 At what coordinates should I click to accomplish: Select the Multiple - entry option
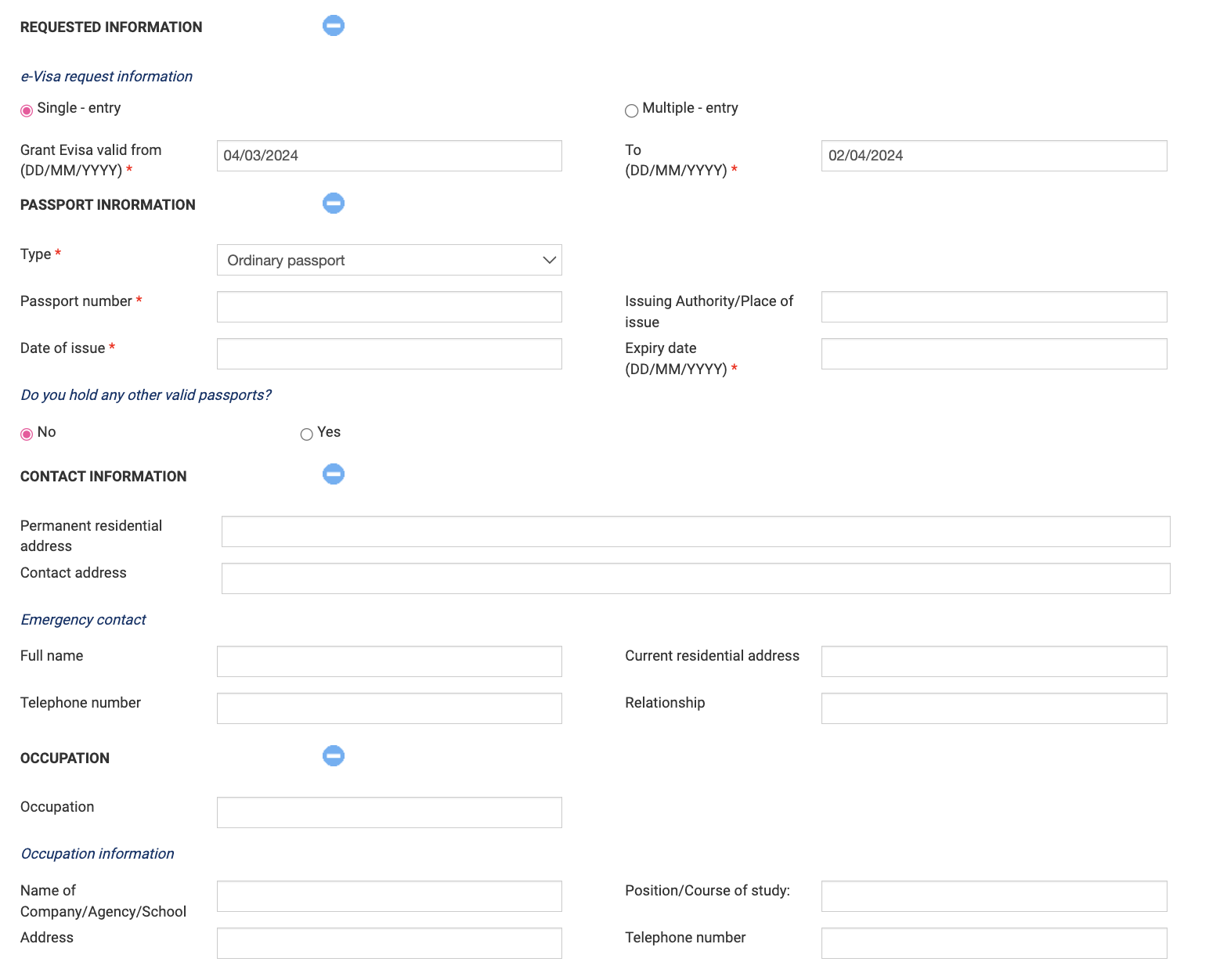coord(631,110)
